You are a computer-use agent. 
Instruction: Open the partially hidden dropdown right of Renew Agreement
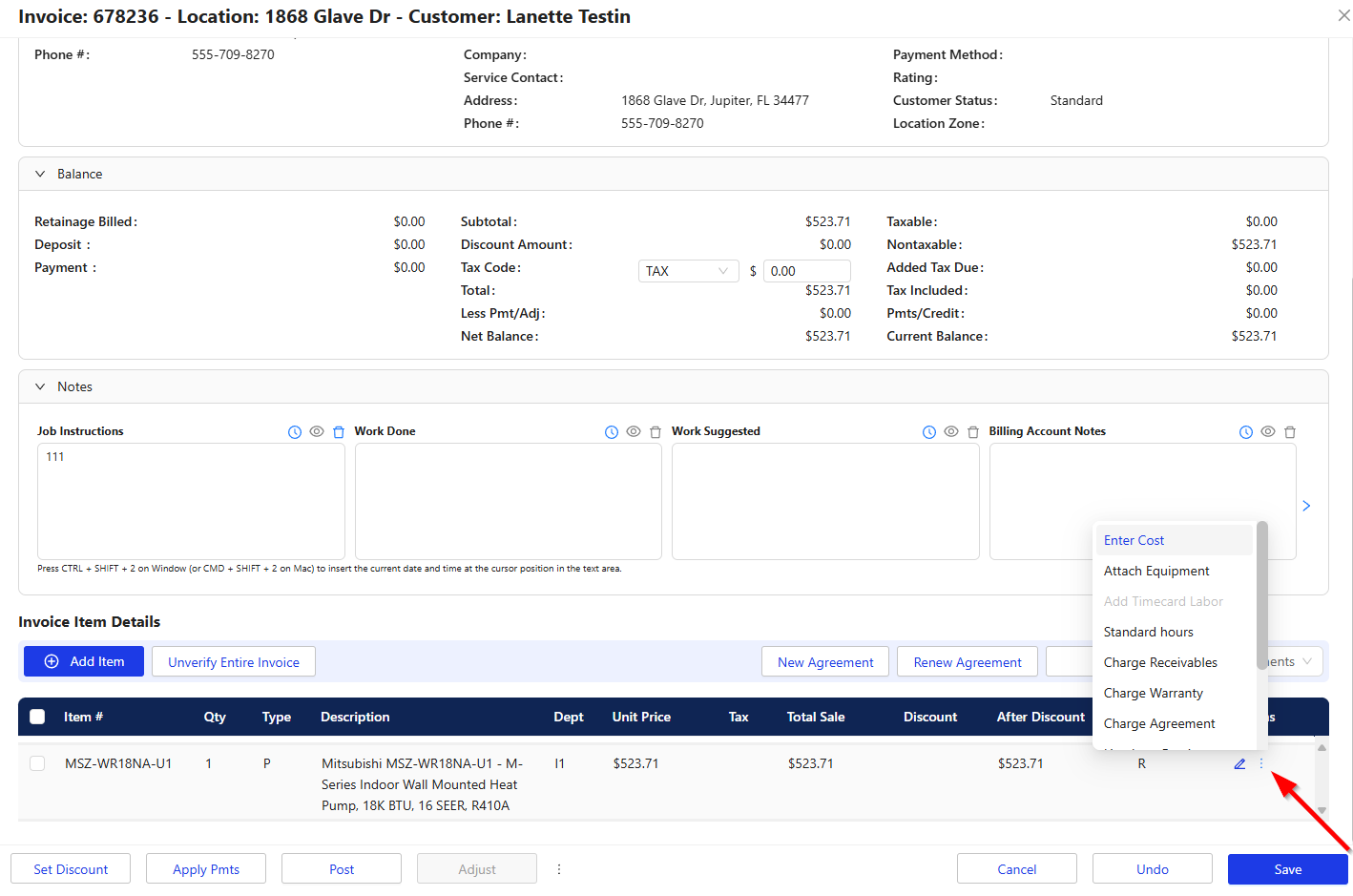(x=1295, y=661)
